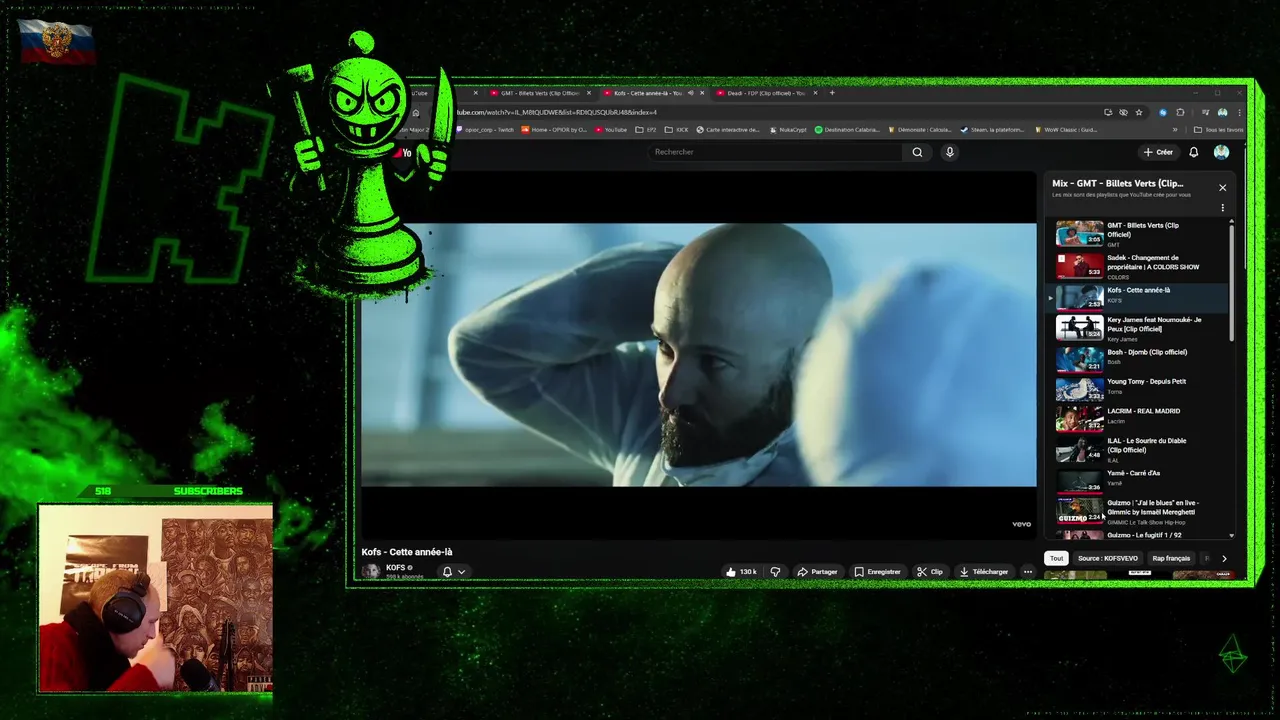Show more filter chips with right arrow
Image resolution: width=1280 pixels, height=720 pixels.
[x=1224, y=558]
